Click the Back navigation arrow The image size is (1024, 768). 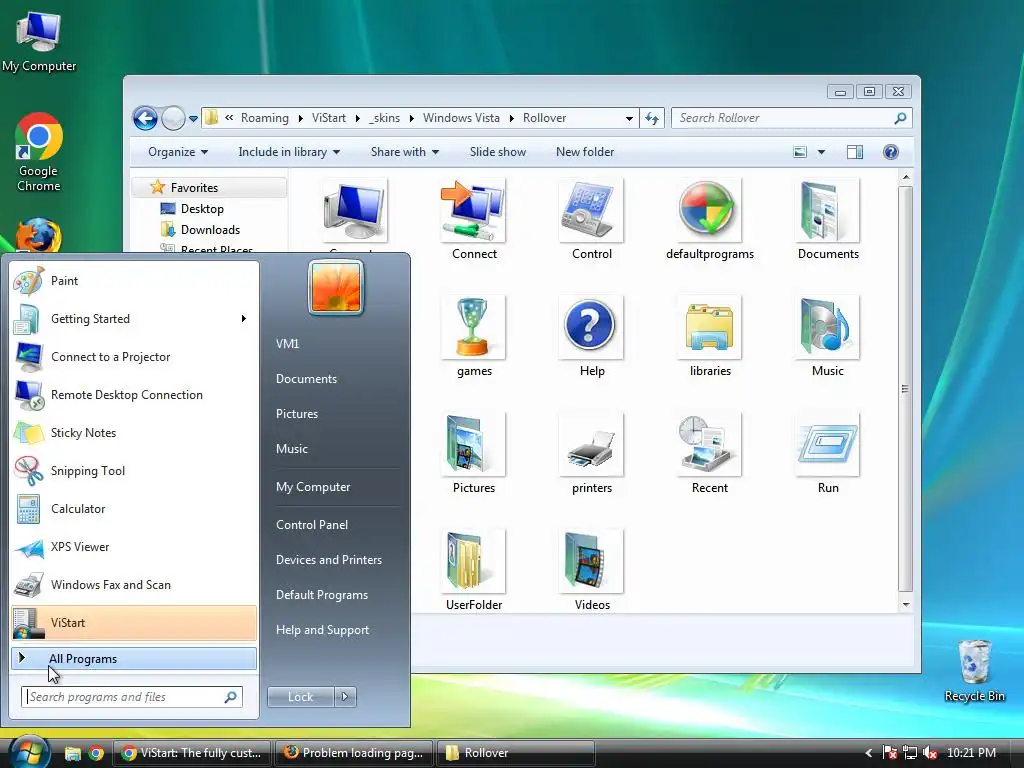tap(145, 118)
